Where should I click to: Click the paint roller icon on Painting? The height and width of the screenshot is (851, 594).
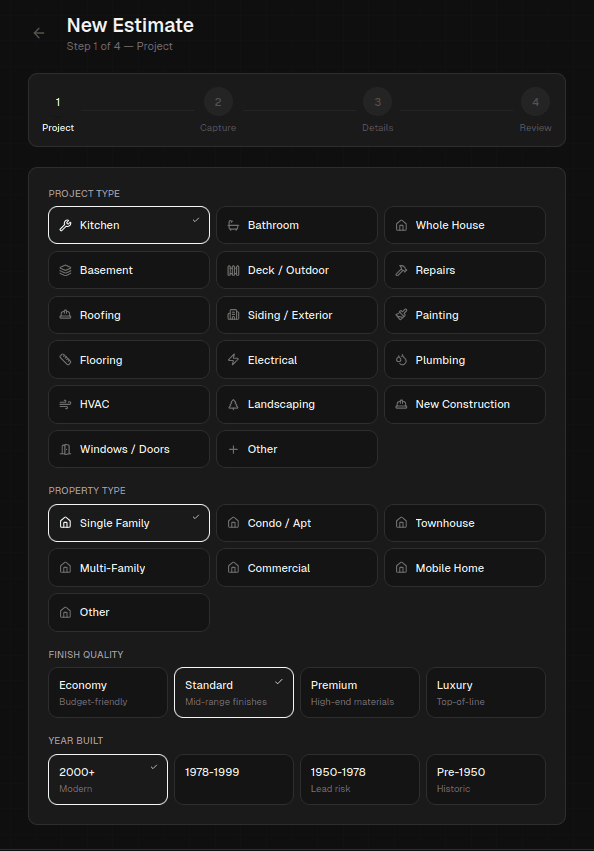click(402, 314)
